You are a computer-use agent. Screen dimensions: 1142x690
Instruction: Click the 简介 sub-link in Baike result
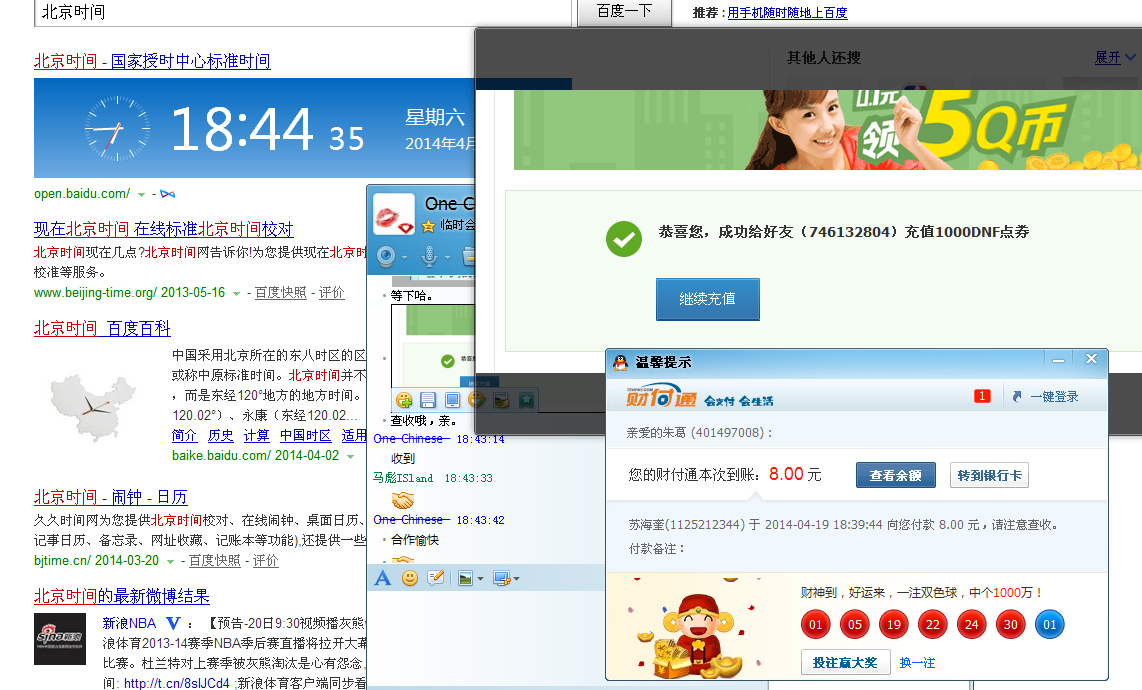tap(184, 436)
